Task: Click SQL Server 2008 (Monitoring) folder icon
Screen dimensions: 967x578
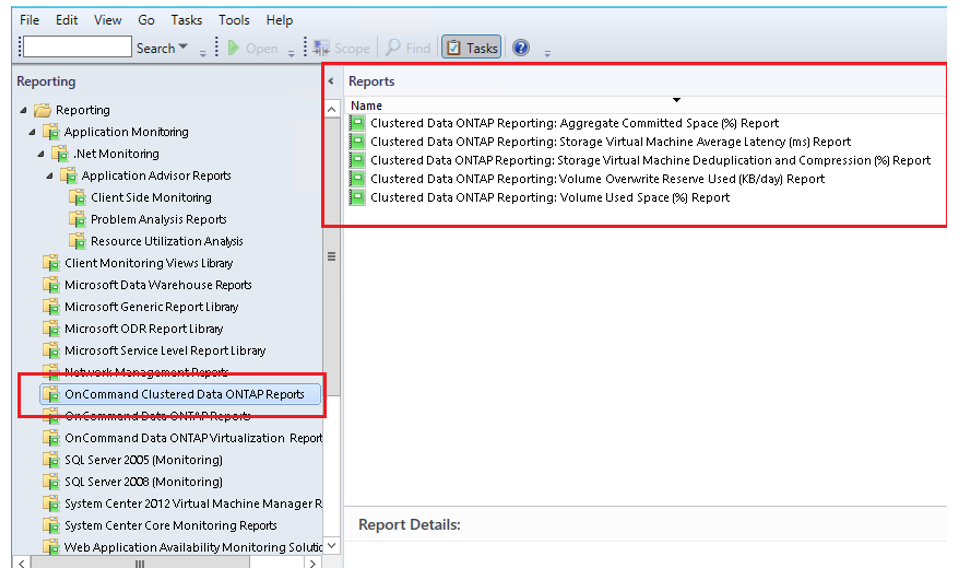Action: click(51, 482)
